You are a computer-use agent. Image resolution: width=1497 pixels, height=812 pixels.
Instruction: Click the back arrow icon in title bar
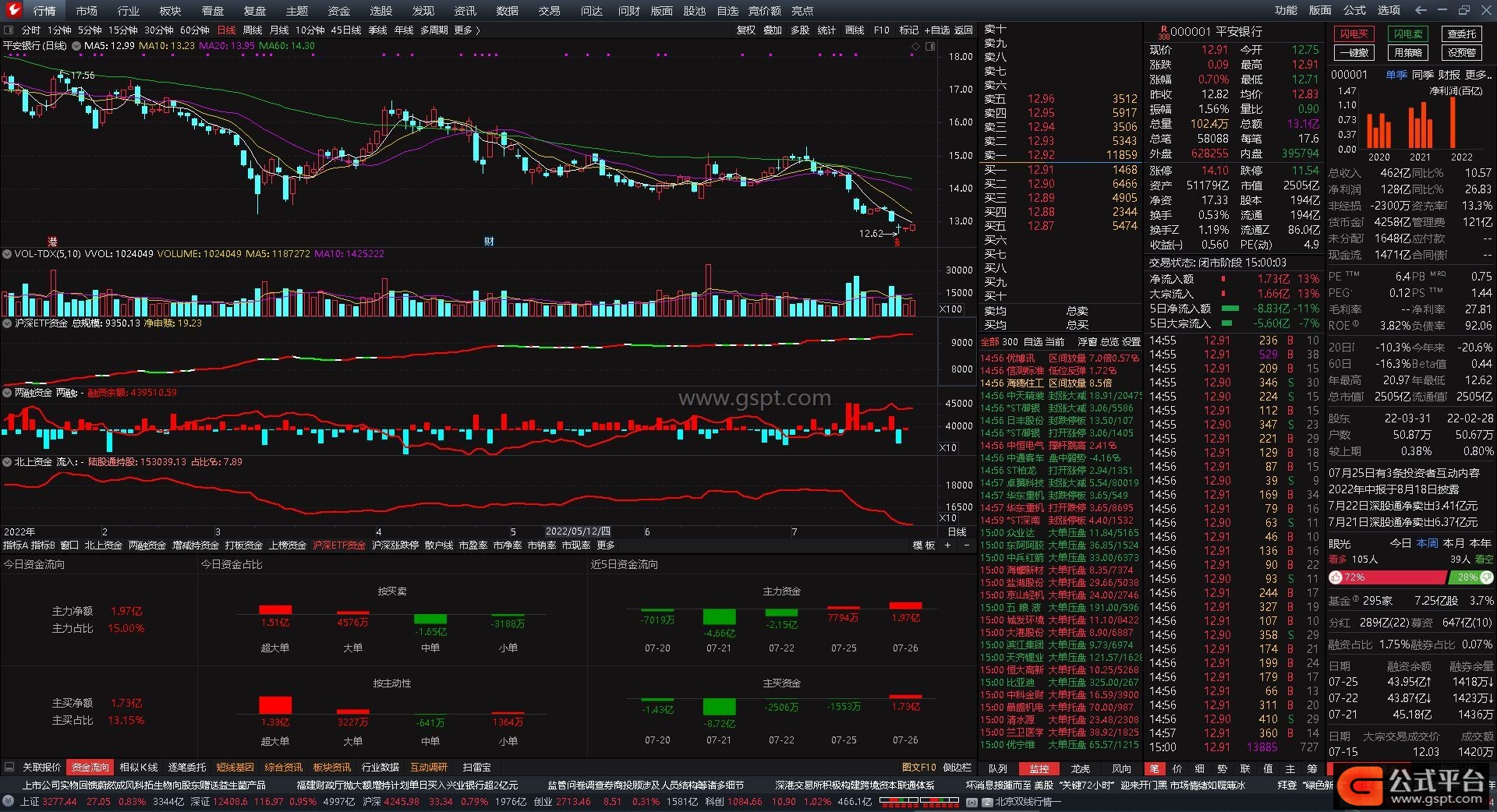point(1421,10)
